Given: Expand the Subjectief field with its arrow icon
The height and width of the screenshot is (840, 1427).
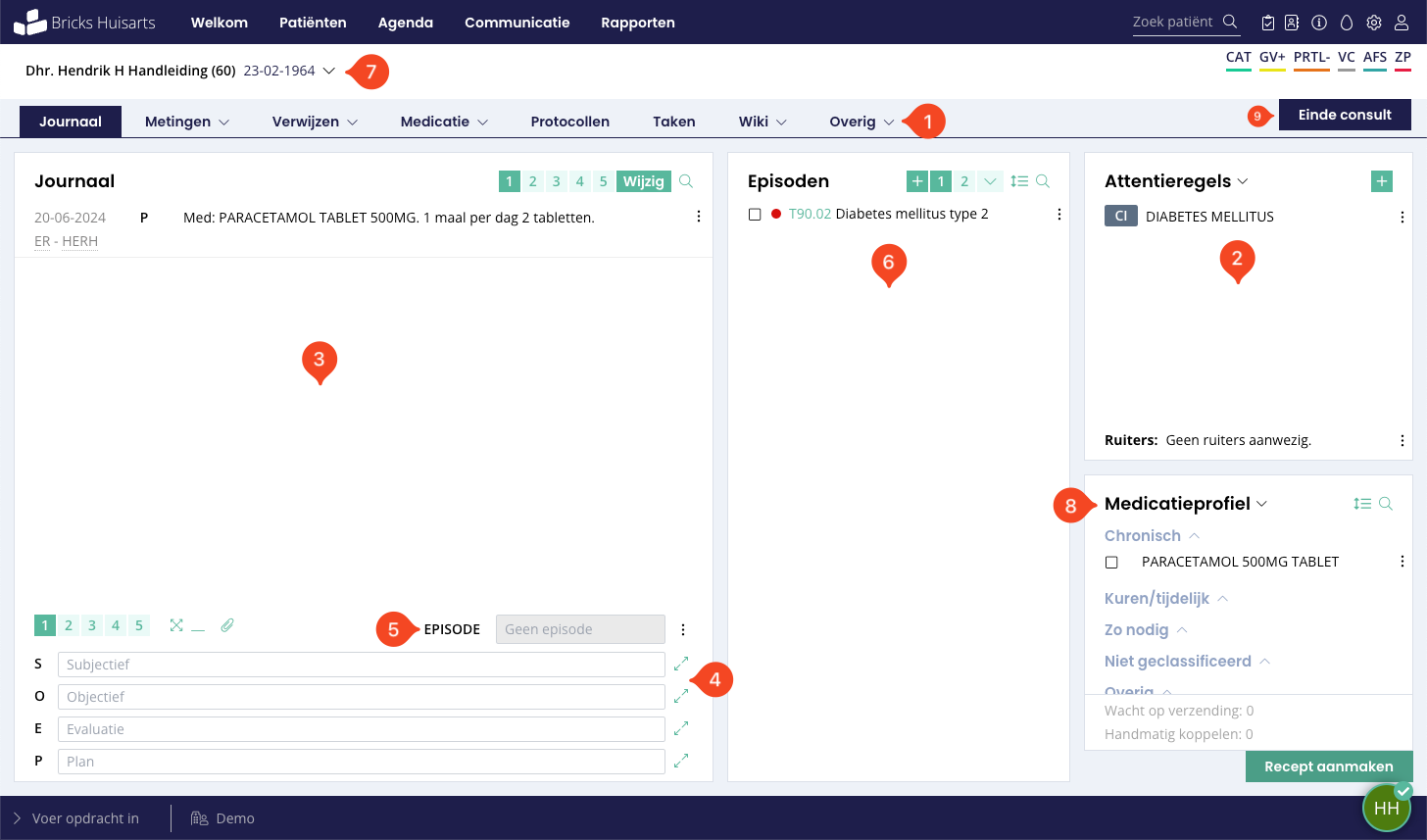Looking at the screenshot, I should point(681,664).
